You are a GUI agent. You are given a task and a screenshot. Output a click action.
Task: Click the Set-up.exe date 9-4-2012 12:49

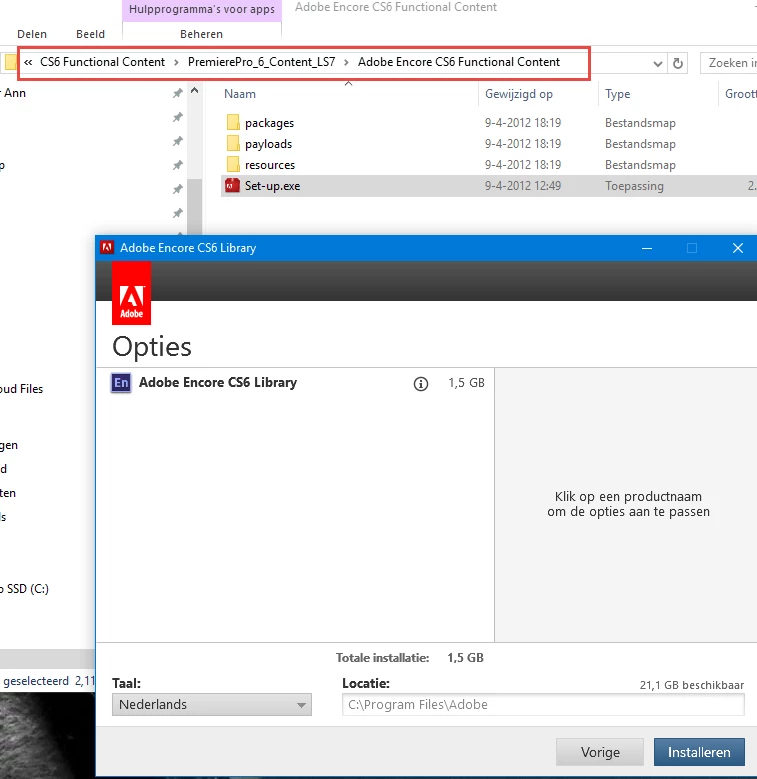pyautogui.click(x=523, y=186)
